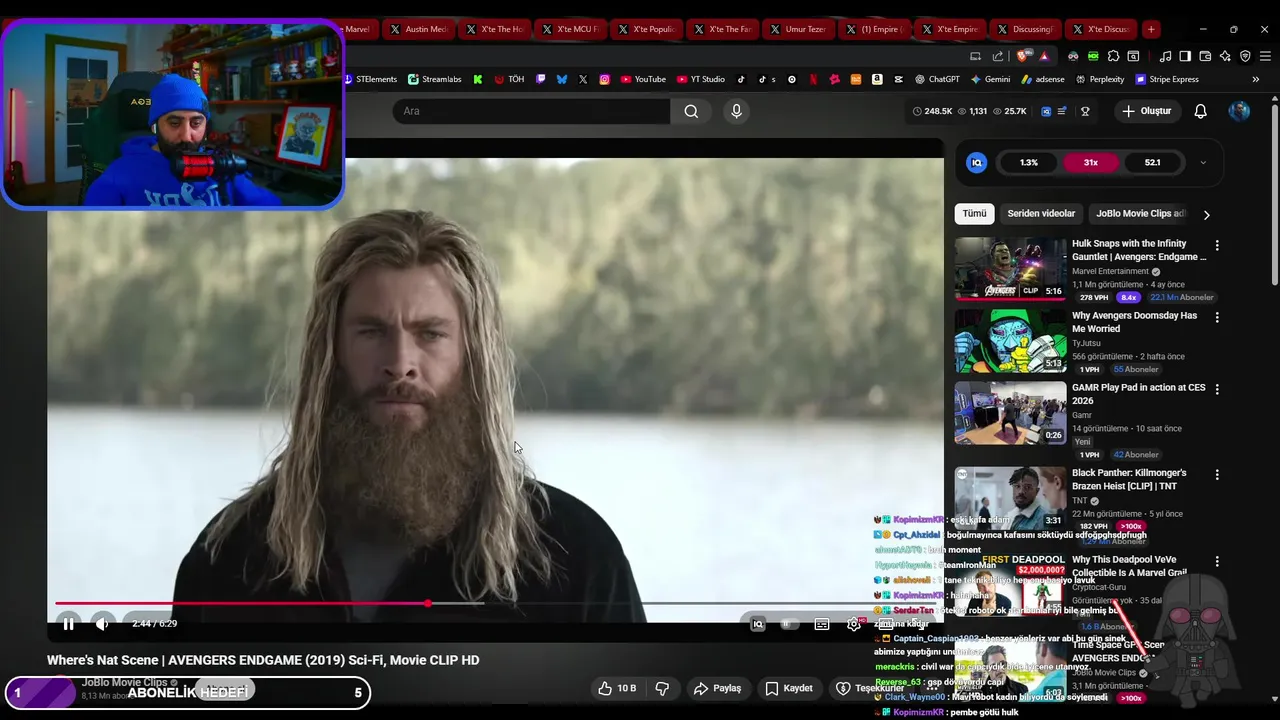Open the Amazon bookmark icon
The height and width of the screenshot is (720, 1280).
877,79
